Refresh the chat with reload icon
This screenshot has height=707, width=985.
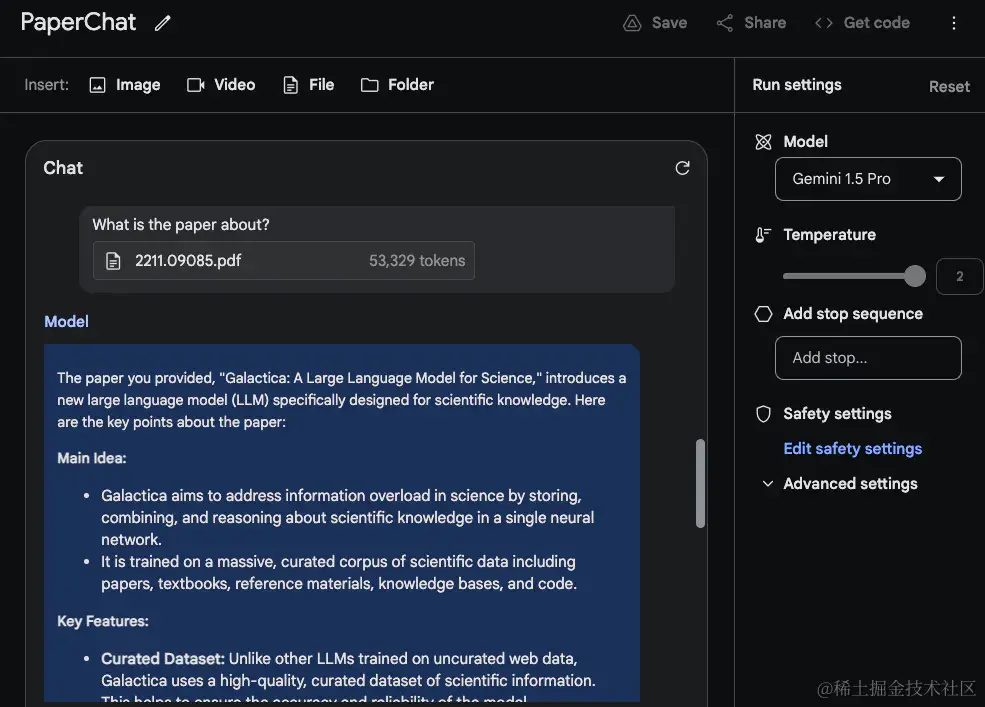point(682,168)
